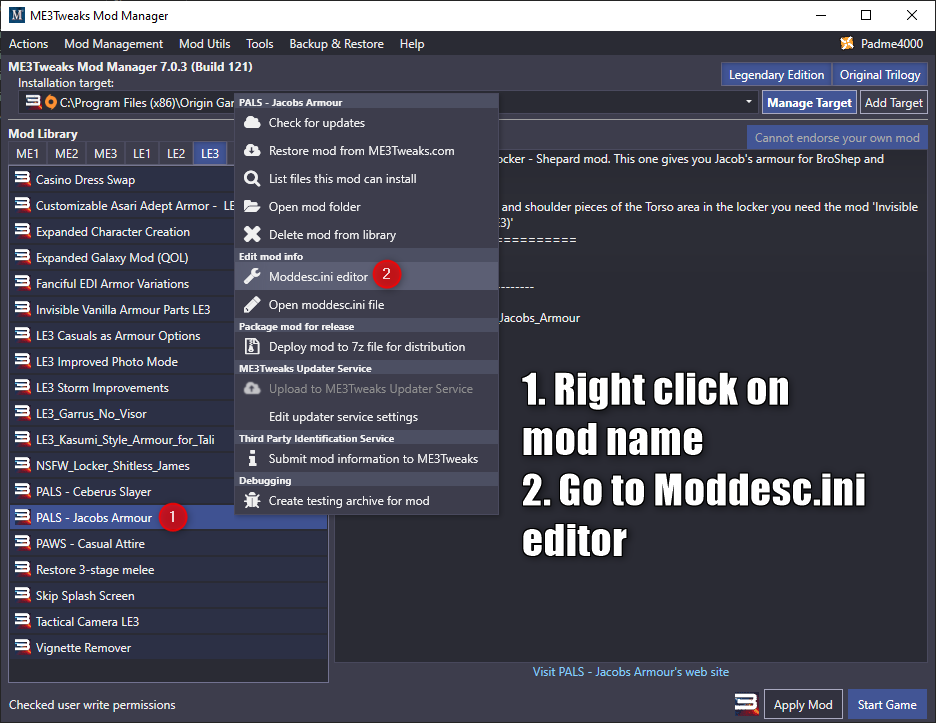Select PALS - Jacobs Armour in mod list
Image resolution: width=936 pixels, height=723 pixels.
coord(168,518)
